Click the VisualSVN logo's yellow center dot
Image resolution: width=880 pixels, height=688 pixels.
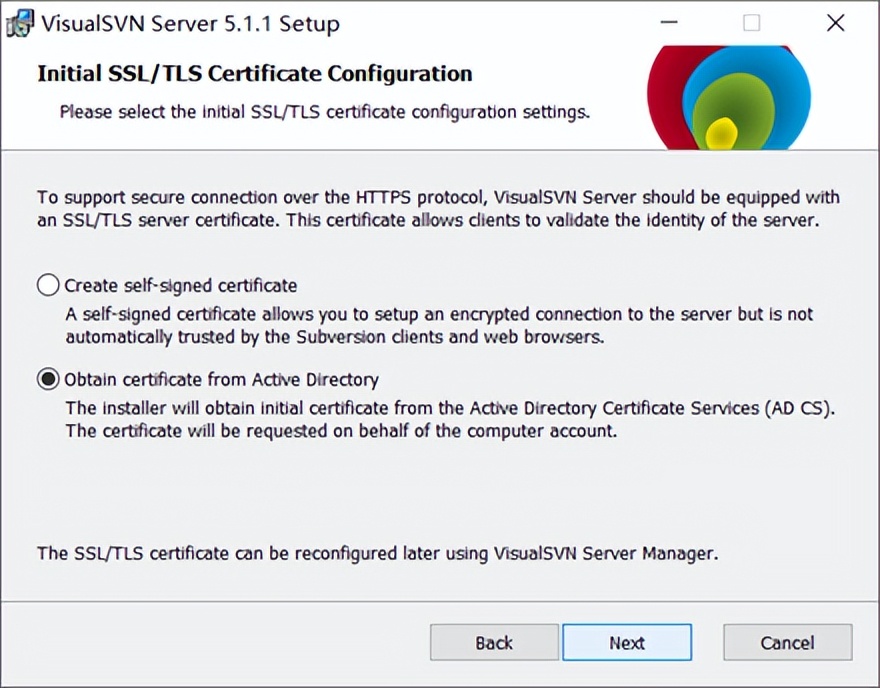click(721, 134)
